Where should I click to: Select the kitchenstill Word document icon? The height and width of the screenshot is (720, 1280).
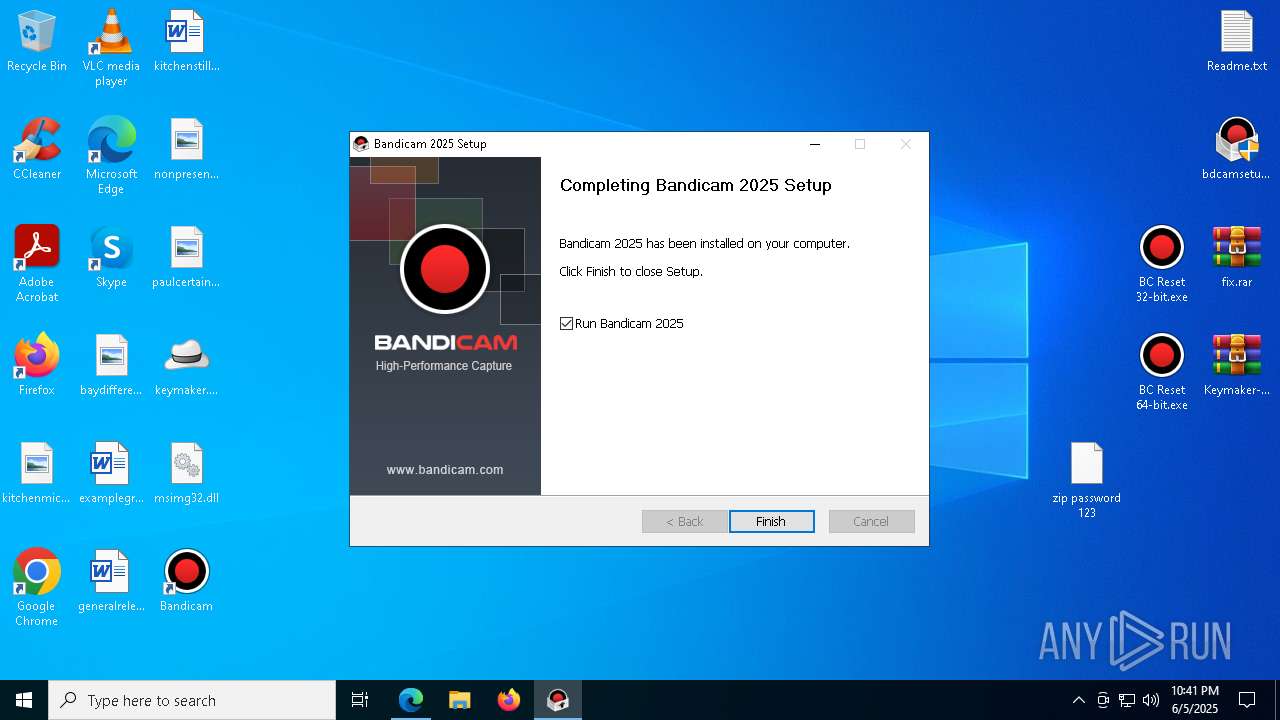coord(186,42)
